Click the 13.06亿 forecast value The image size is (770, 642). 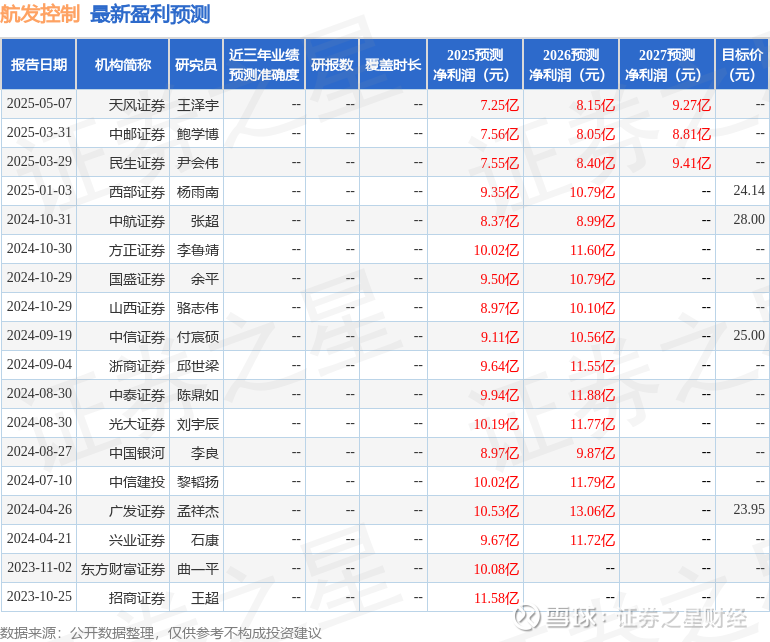[x=592, y=511]
